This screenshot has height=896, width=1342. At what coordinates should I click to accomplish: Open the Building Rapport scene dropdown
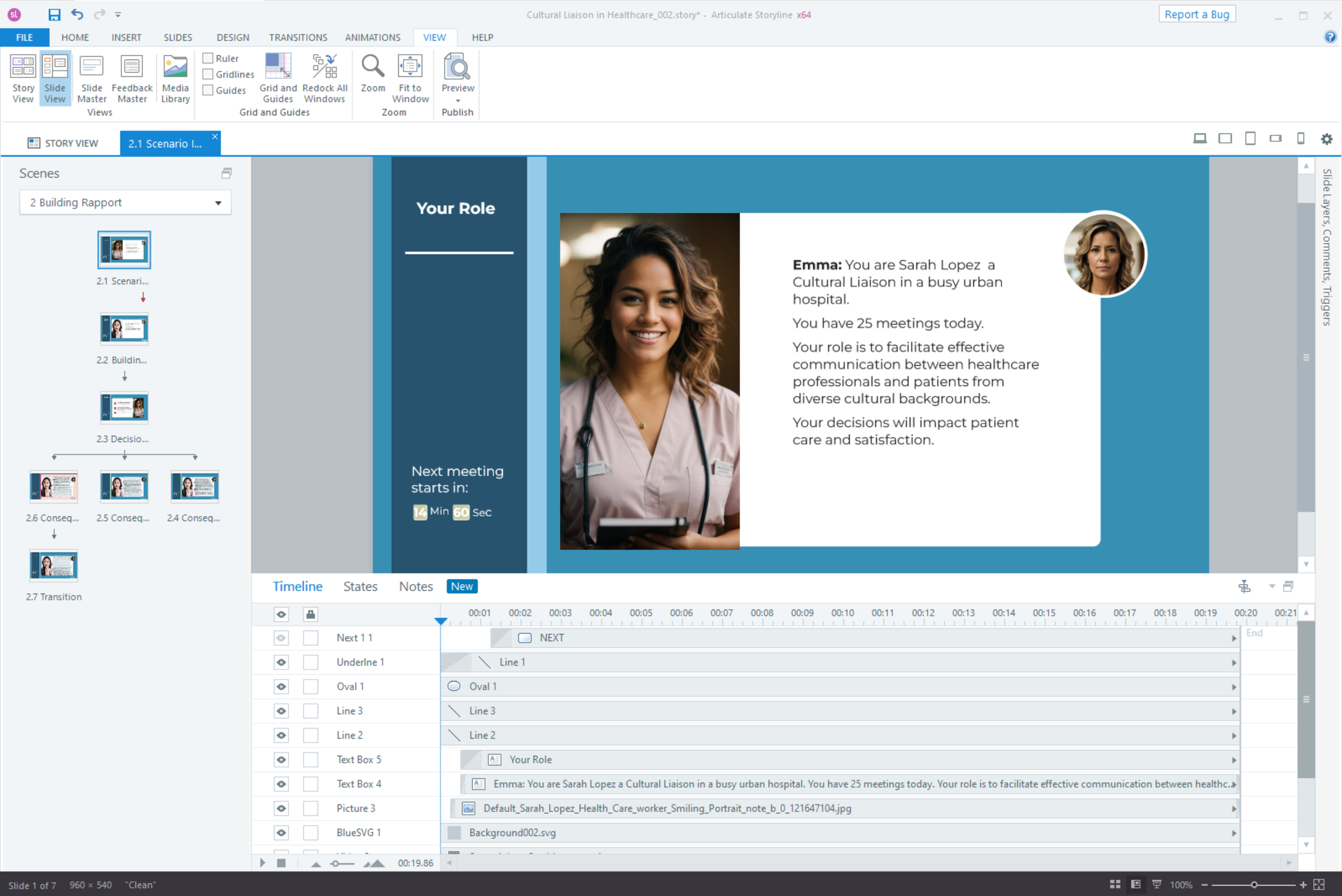217,203
